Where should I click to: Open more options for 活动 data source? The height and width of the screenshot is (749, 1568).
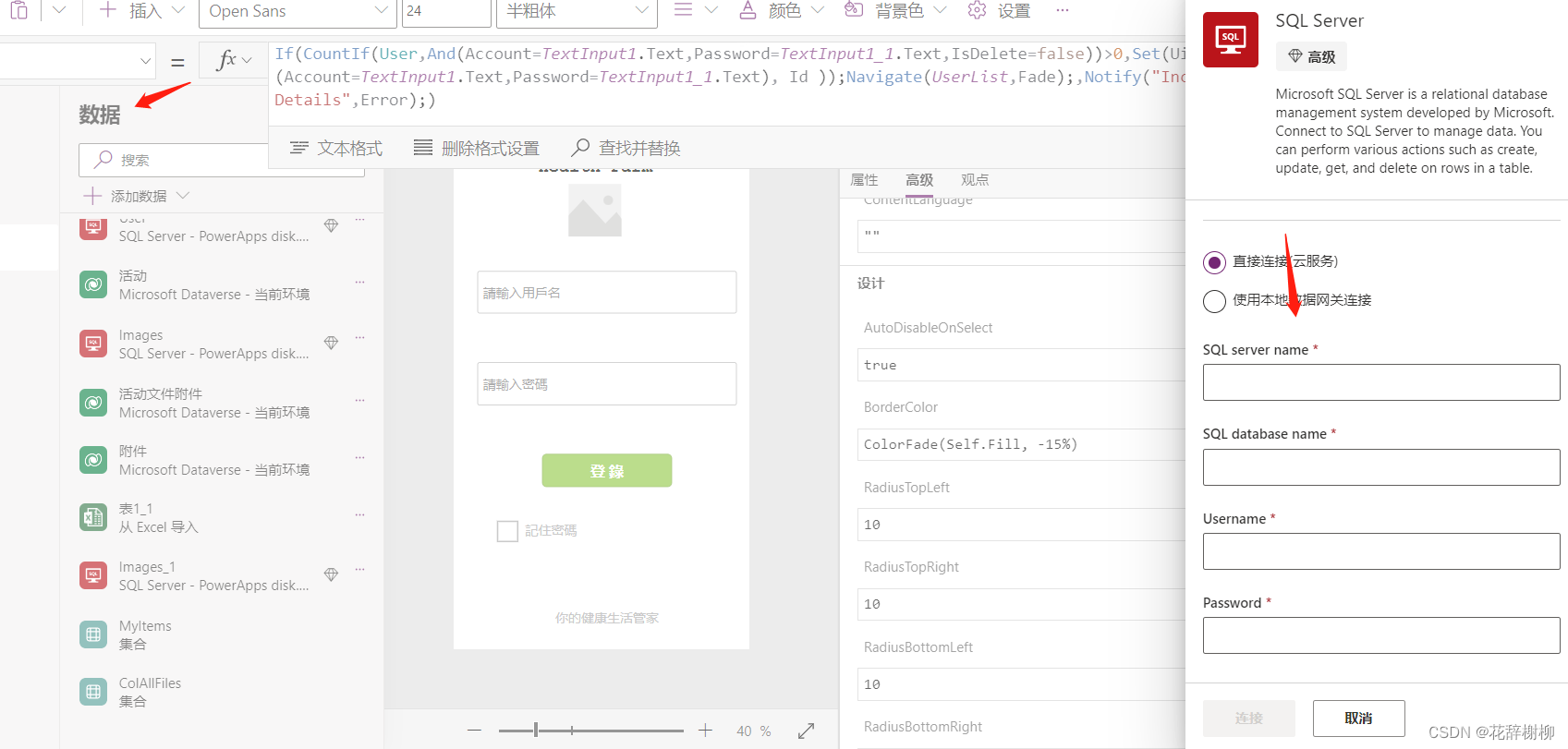(x=359, y=283)
